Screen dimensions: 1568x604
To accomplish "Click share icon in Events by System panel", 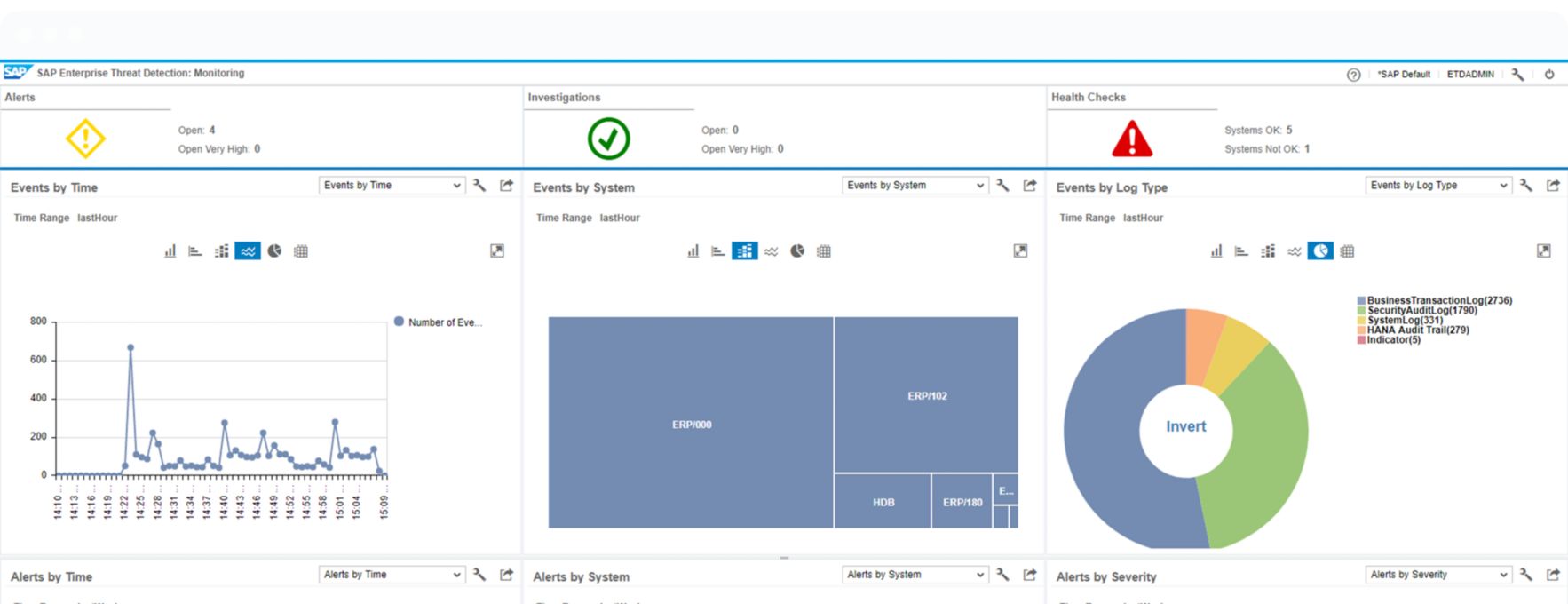I will pyautogui.click(x=1030, y=186).
